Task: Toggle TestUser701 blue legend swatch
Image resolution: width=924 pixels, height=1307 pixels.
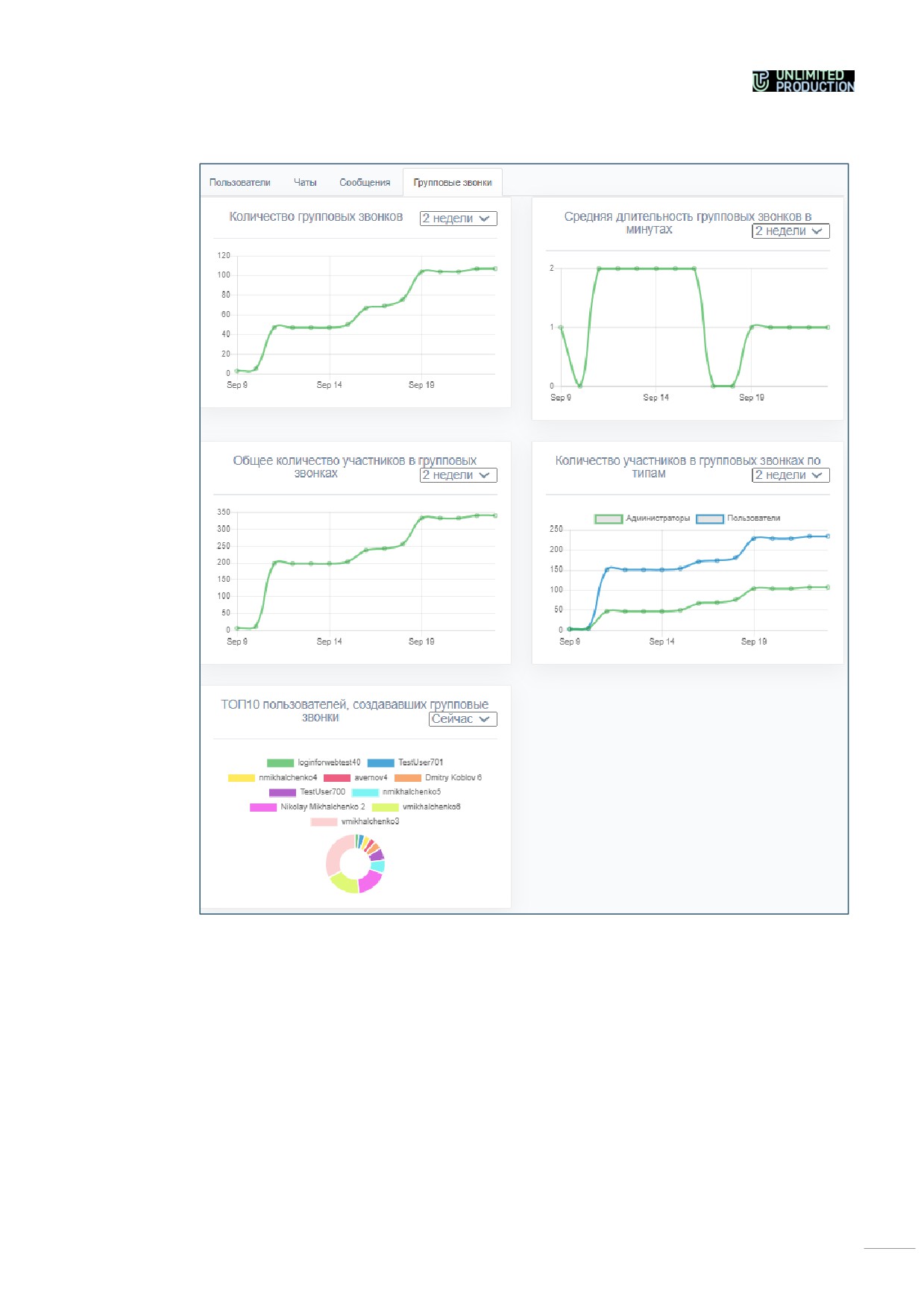Action: pyautogui.click(x=380, y=763)
